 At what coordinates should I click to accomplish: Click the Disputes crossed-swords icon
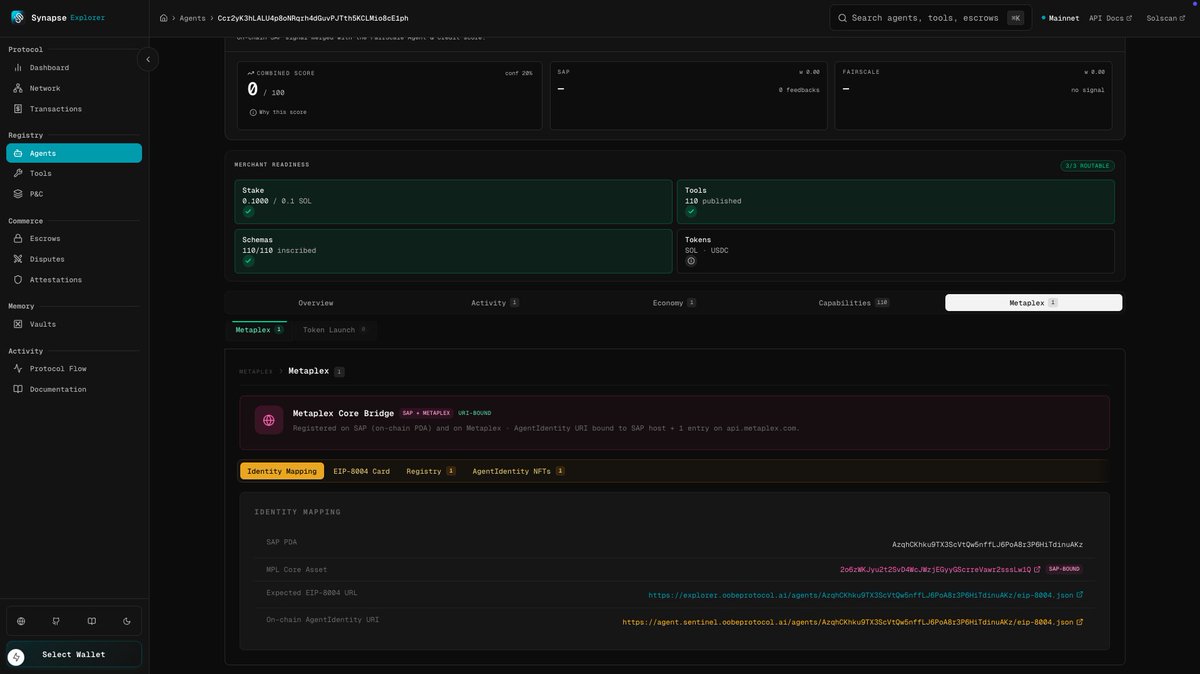[18, 259]
